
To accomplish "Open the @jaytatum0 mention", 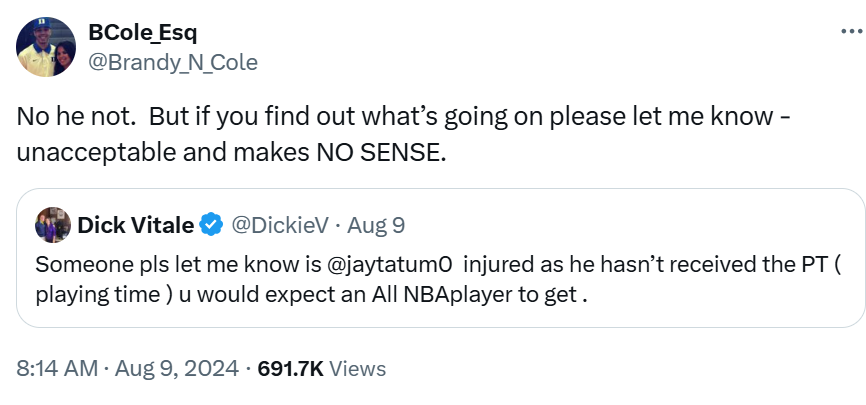I will (x=388, y=268).
